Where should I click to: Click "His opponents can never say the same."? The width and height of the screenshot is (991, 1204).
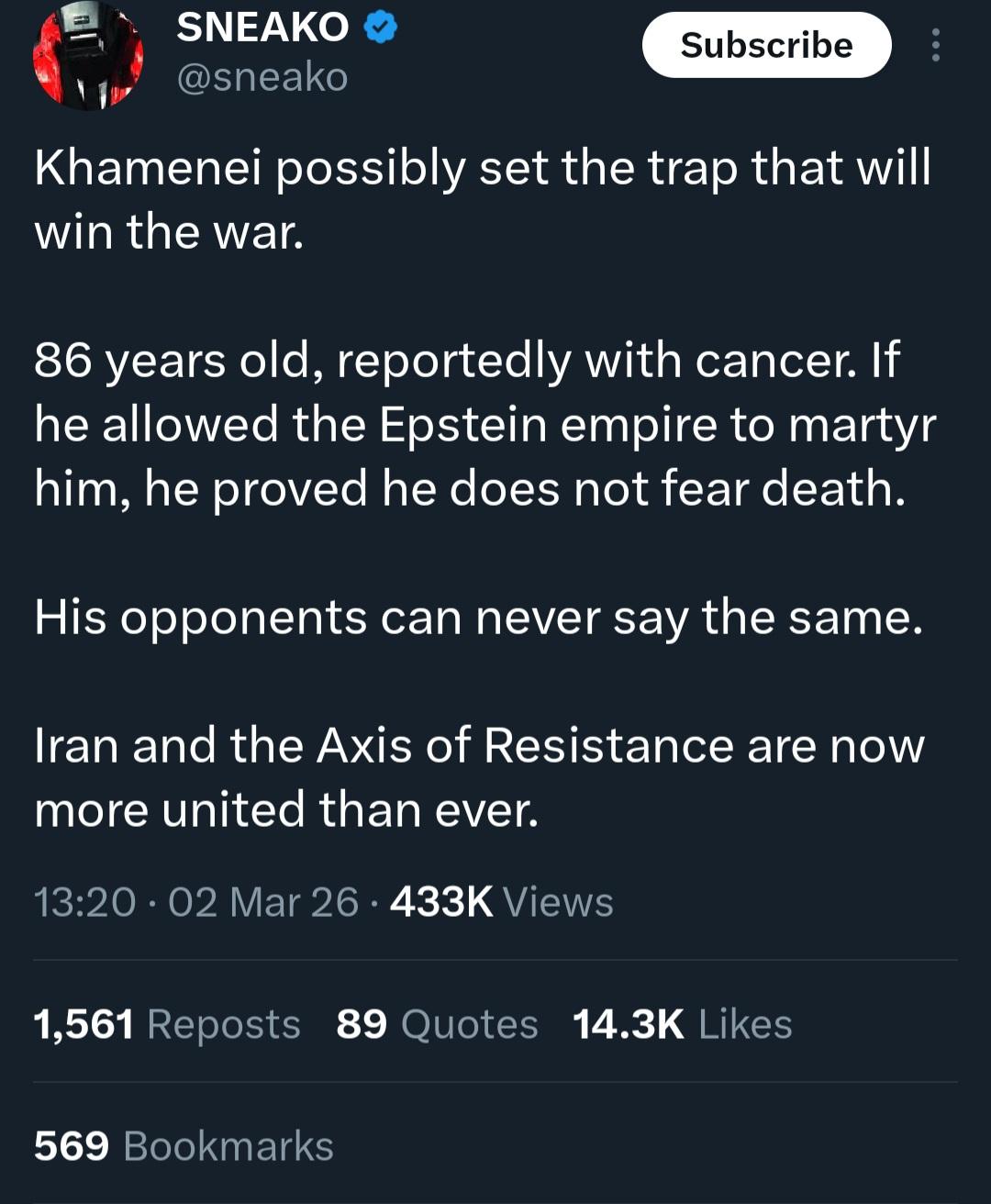pyautogui.click(x=478, y=618)
